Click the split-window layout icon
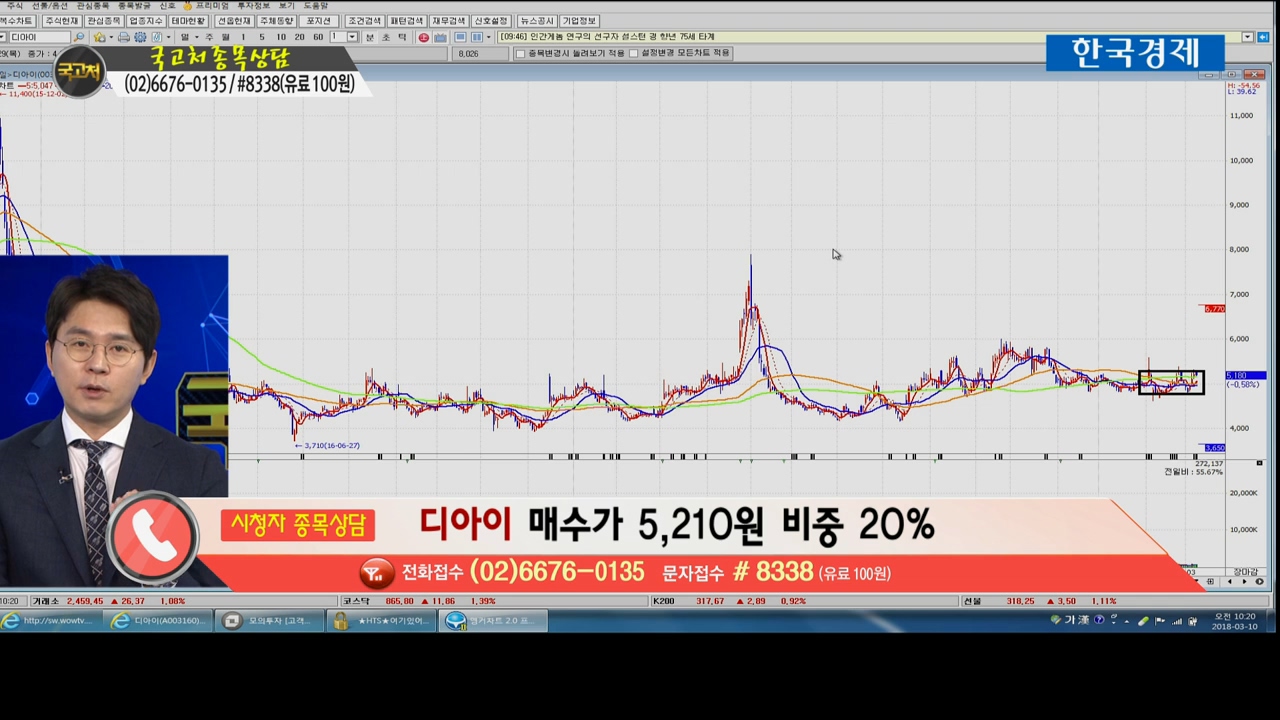 click(477, 37)
